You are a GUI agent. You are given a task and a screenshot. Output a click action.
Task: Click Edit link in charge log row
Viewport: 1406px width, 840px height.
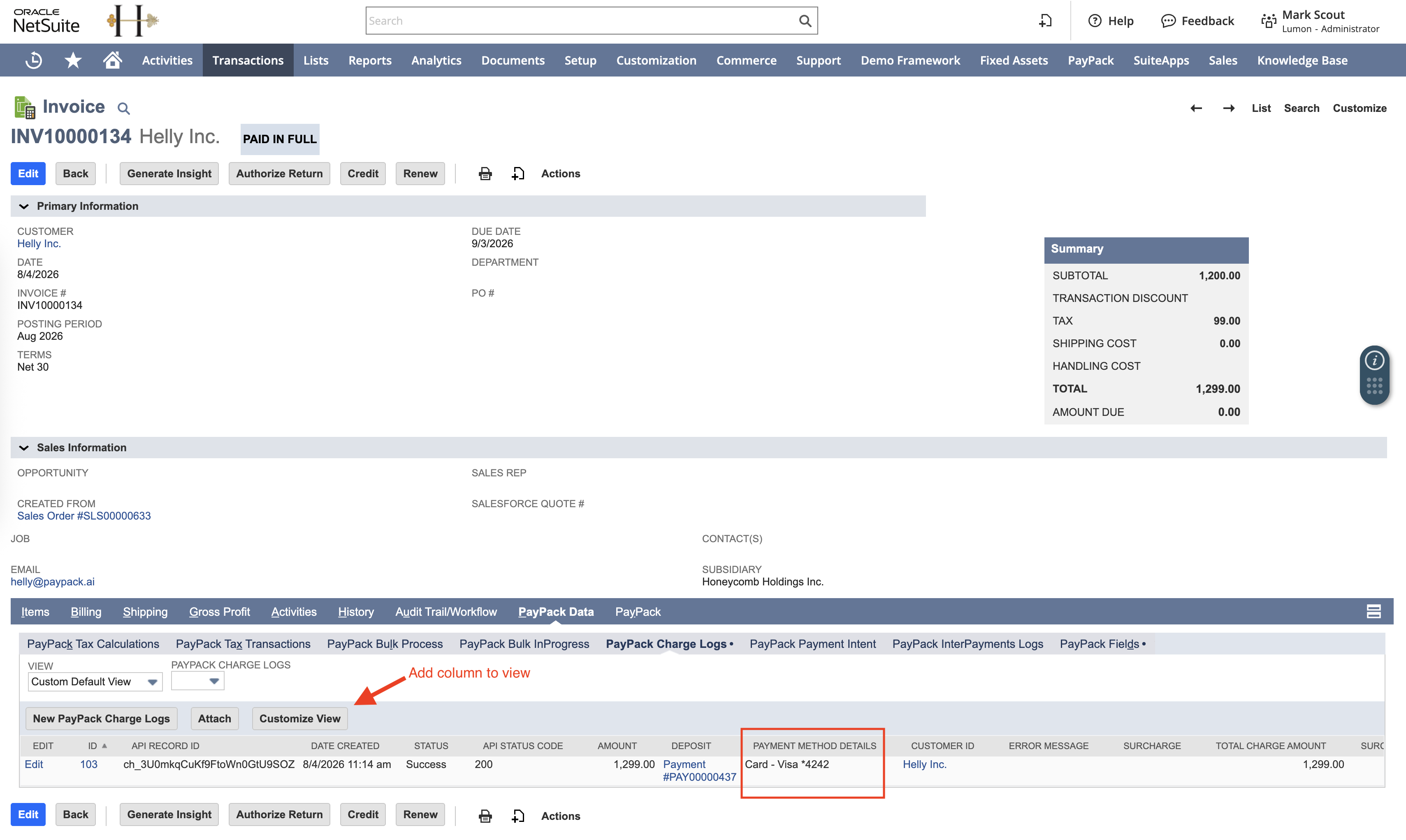(x=34, y=764)
